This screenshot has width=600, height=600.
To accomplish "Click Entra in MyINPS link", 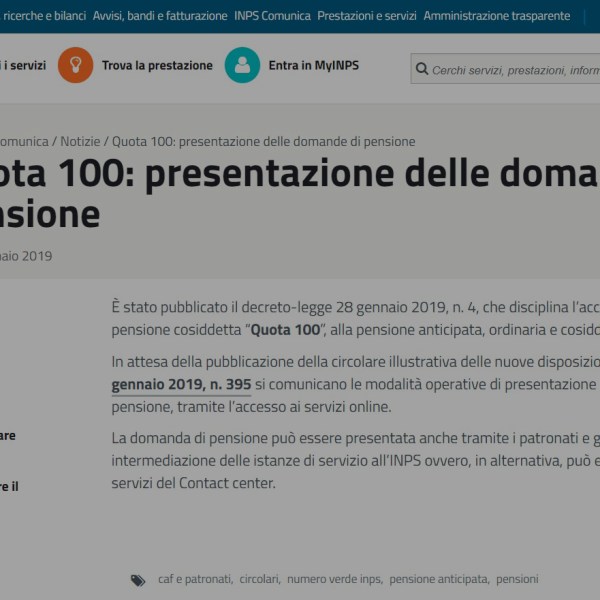I will click(x=314, y=65).
